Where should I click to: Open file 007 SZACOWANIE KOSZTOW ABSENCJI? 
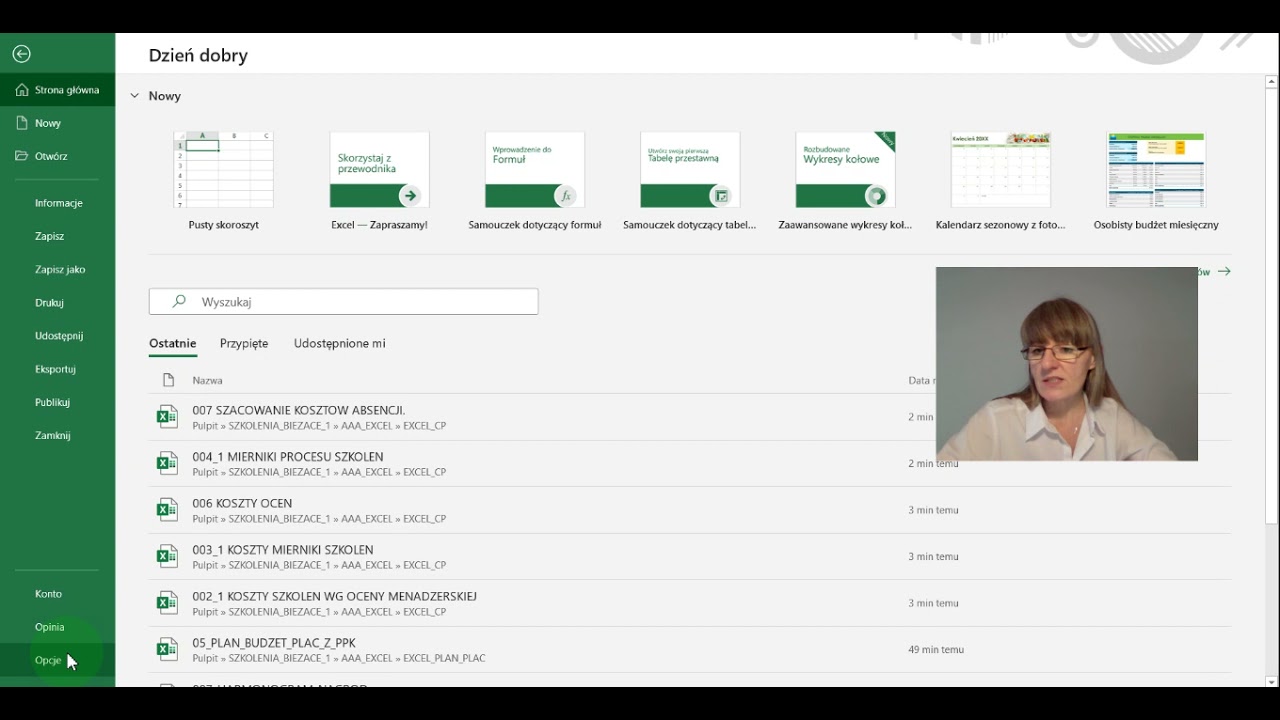(x=299, y=410)
